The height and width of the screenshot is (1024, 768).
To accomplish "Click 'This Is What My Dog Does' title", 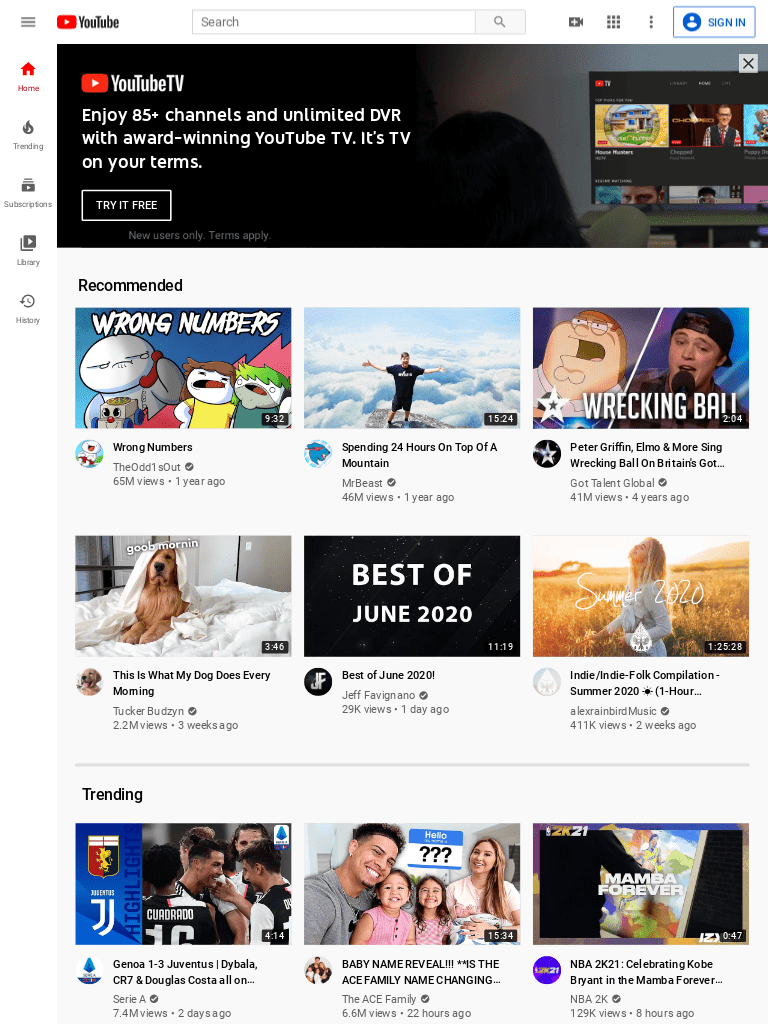I will (x=191, y=683).
